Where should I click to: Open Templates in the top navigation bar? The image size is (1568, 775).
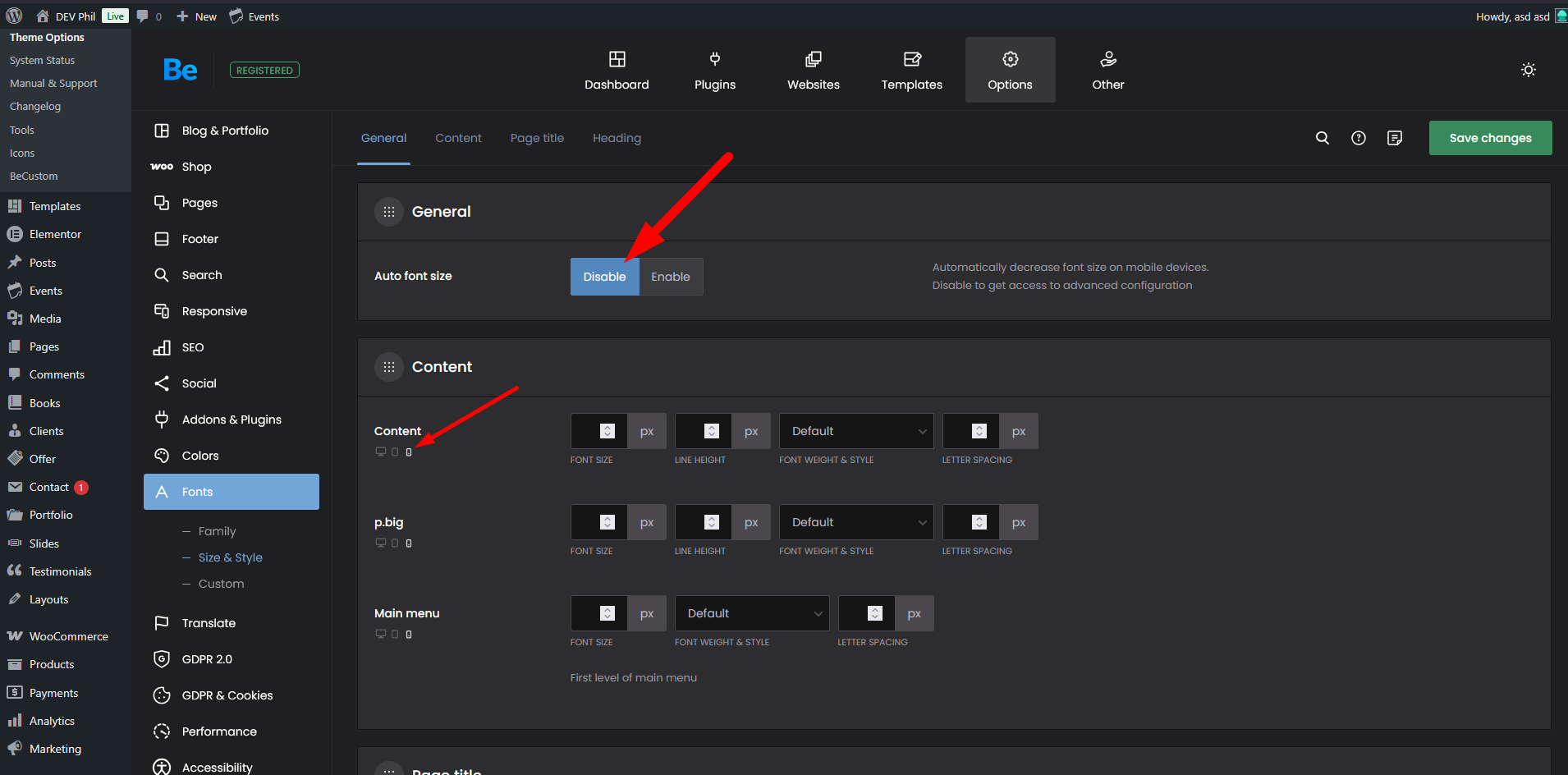911,70
